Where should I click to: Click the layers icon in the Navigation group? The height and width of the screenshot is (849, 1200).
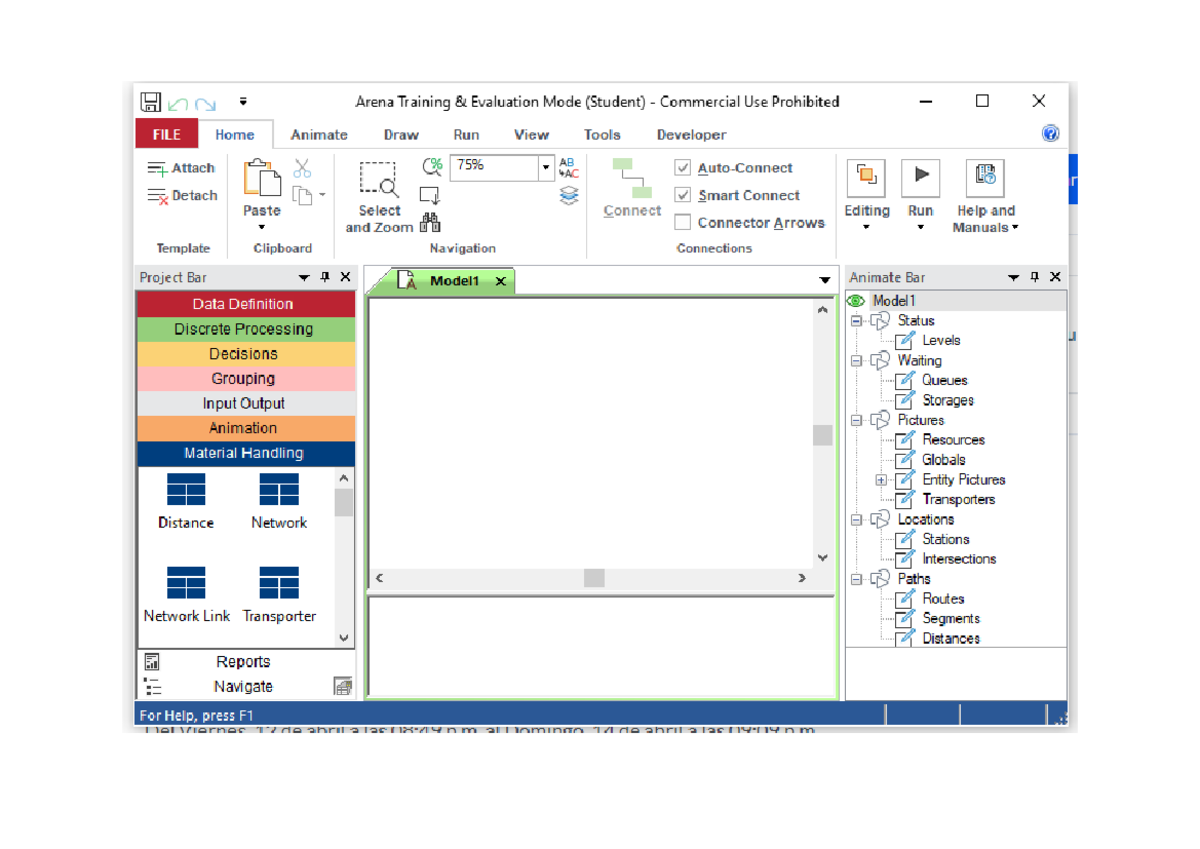click(x=569, y=196)
